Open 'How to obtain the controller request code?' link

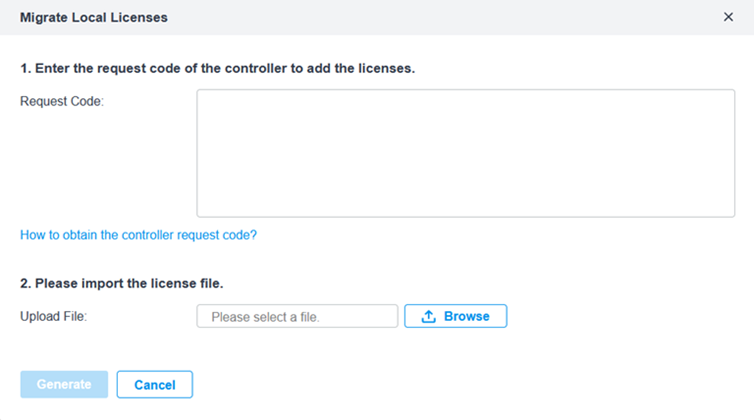(138, 235)
